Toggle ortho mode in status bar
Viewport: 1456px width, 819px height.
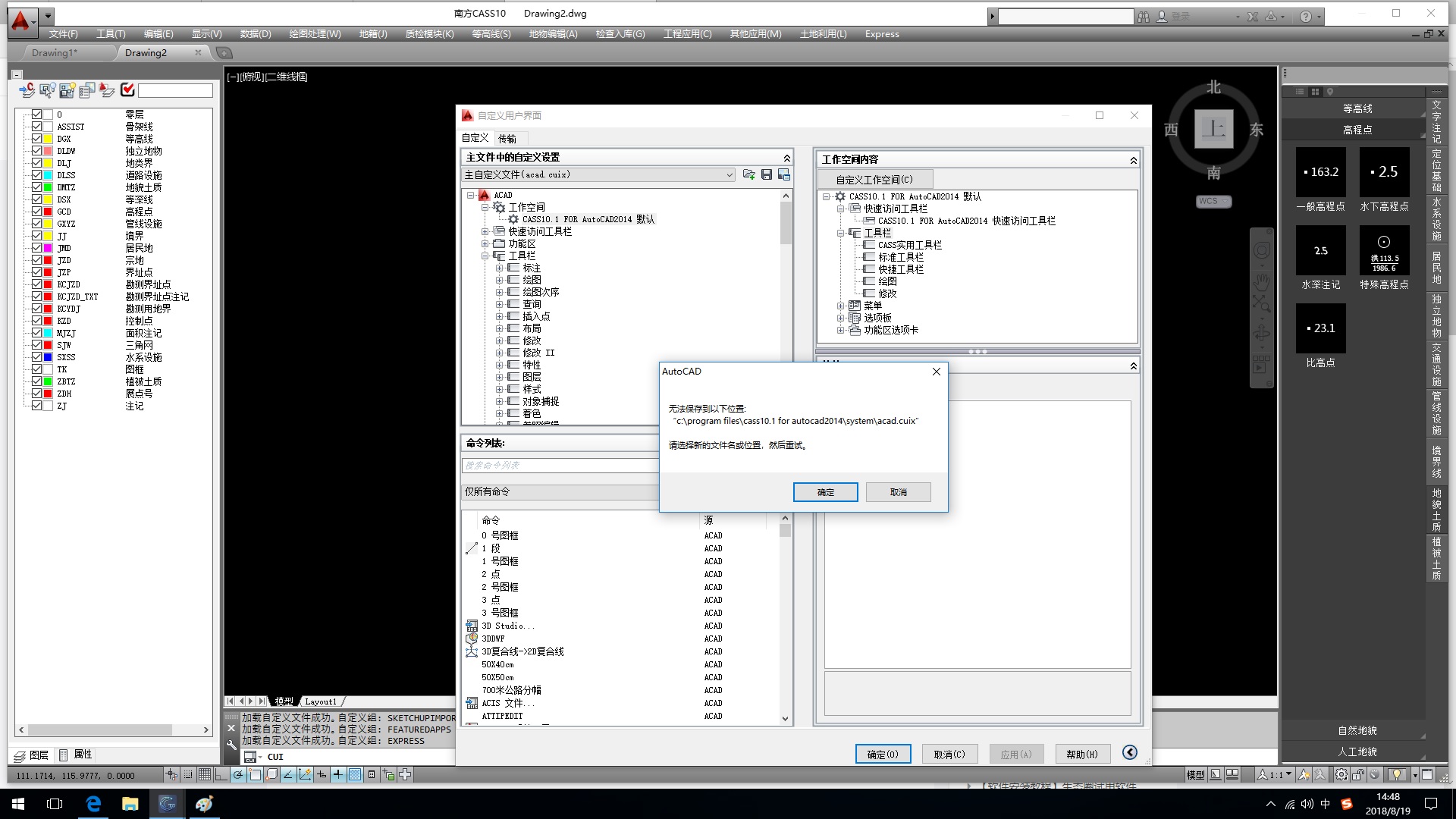(x=221, y=774)
